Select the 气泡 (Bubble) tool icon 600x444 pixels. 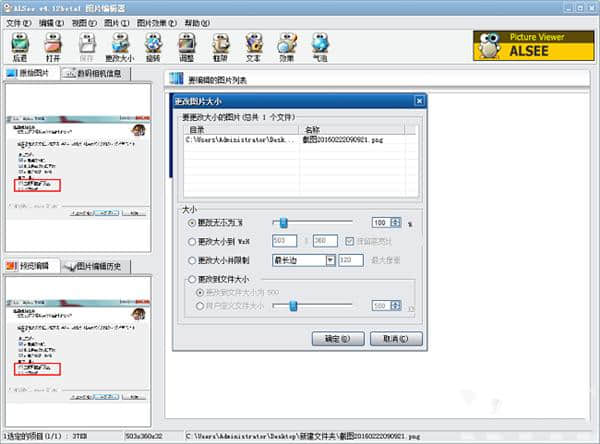click(x=320, y=47)
